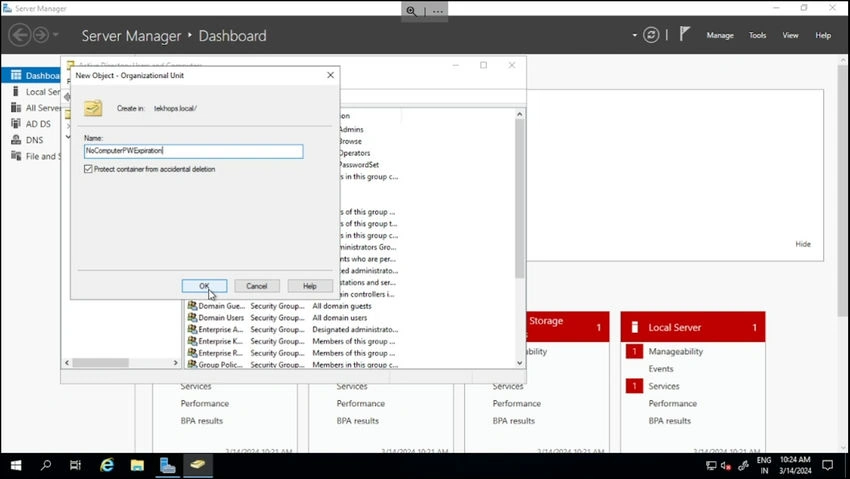Click right arrow of AD tree horizontal scrollbar
The height and width of the screenshot is (479, 850).
(x=175, y=363)
